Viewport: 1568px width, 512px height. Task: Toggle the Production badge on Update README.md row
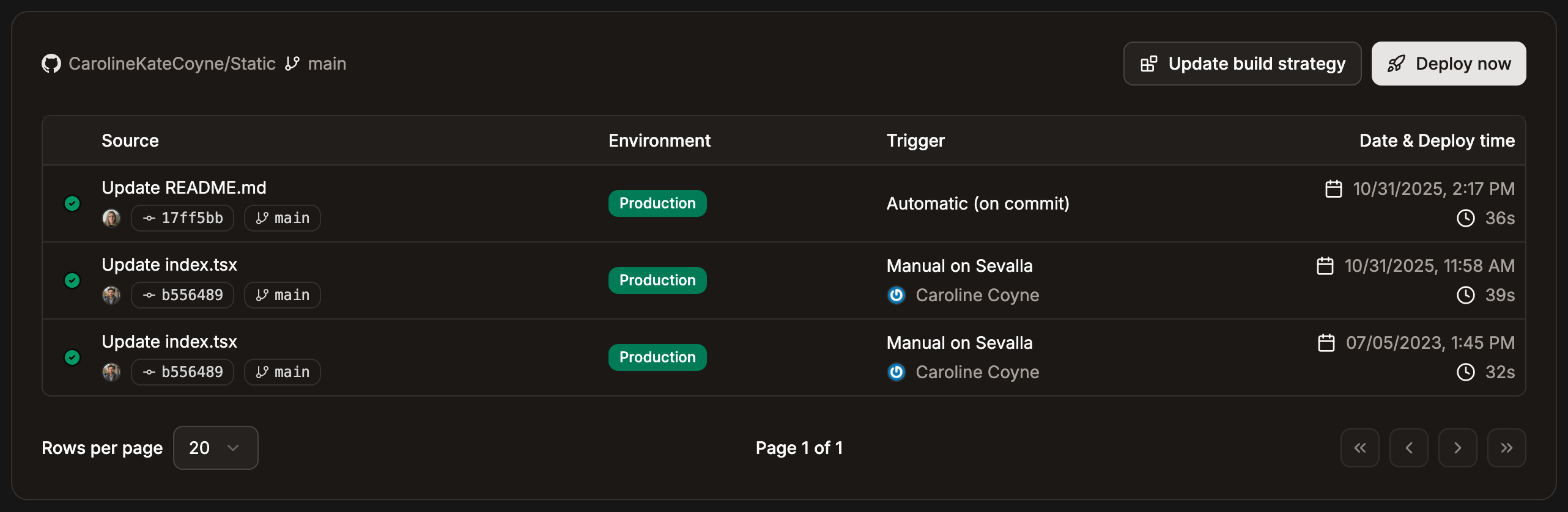(x=657, y=203)
